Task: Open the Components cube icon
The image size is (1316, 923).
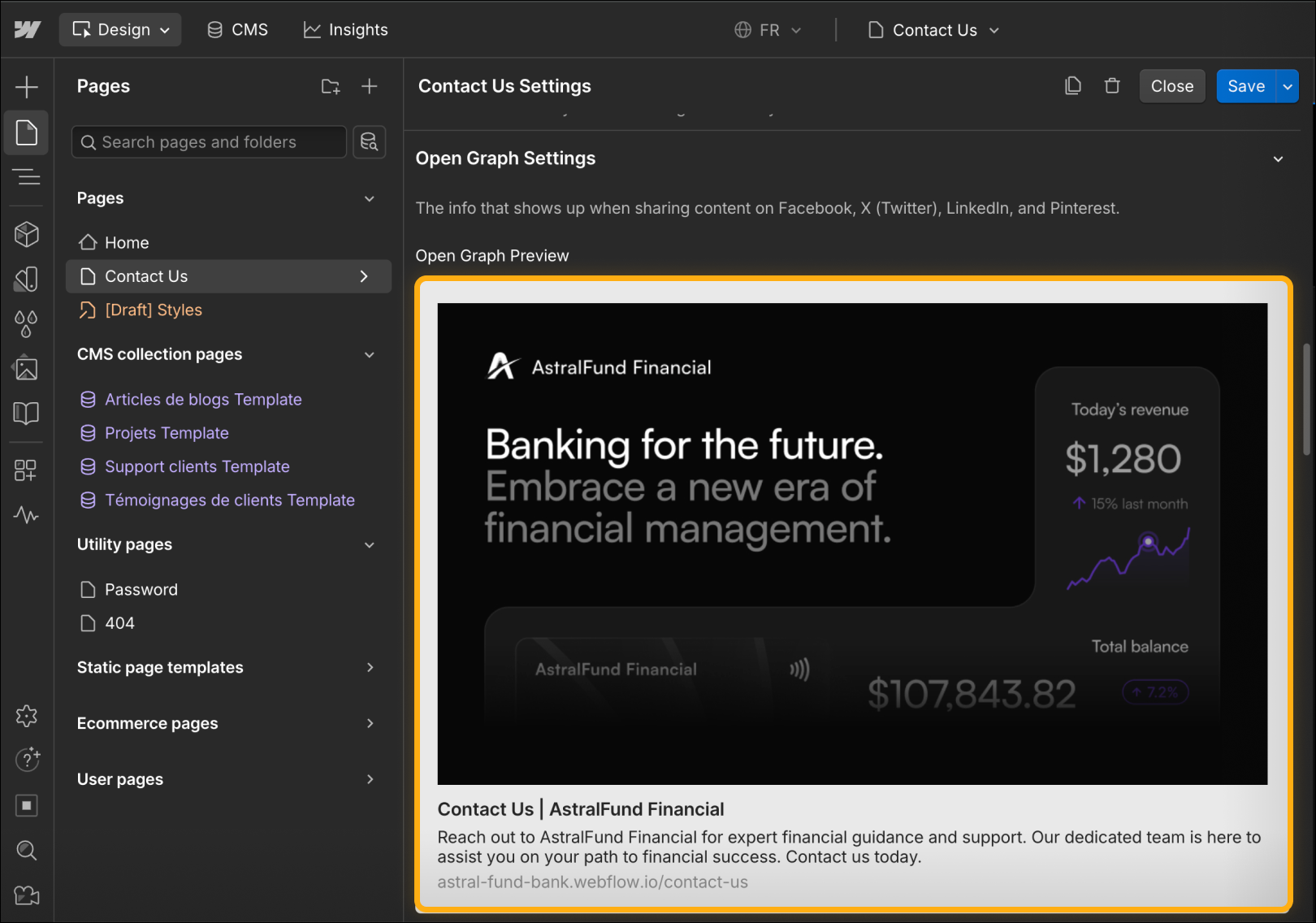Action: pos(27,234)
